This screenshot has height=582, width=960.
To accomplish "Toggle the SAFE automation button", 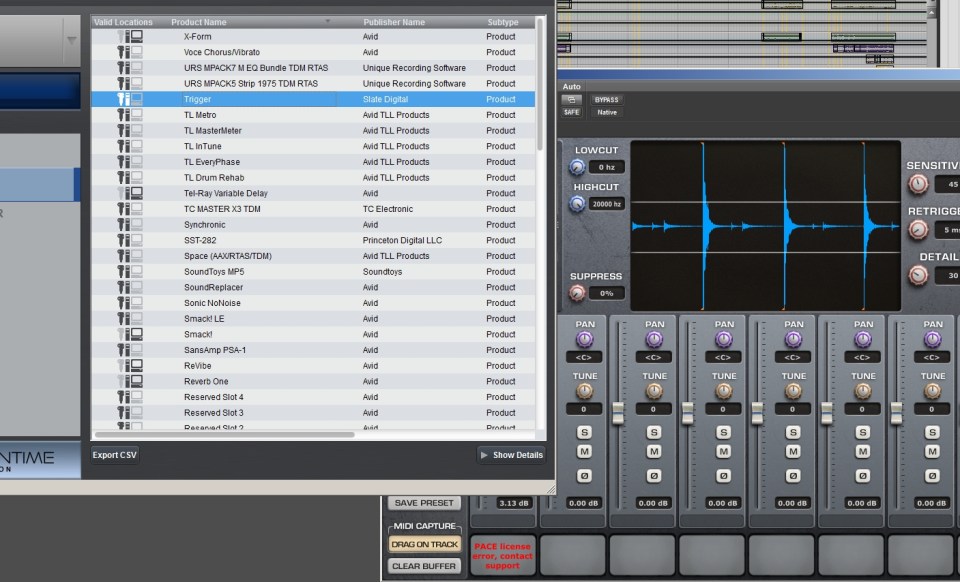I will point(571,112).
